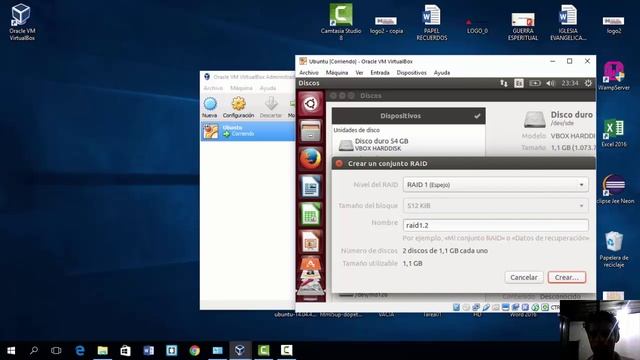Image resolution: width=640 pixels, height=360 pixels.
Task: Open Camtasia Studio 8 desktop icon
Action: coord(341,22)
